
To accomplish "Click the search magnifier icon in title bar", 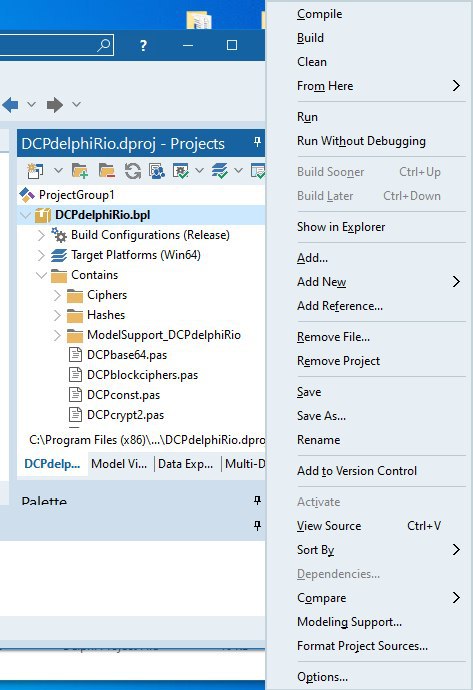I will [104, 45].
